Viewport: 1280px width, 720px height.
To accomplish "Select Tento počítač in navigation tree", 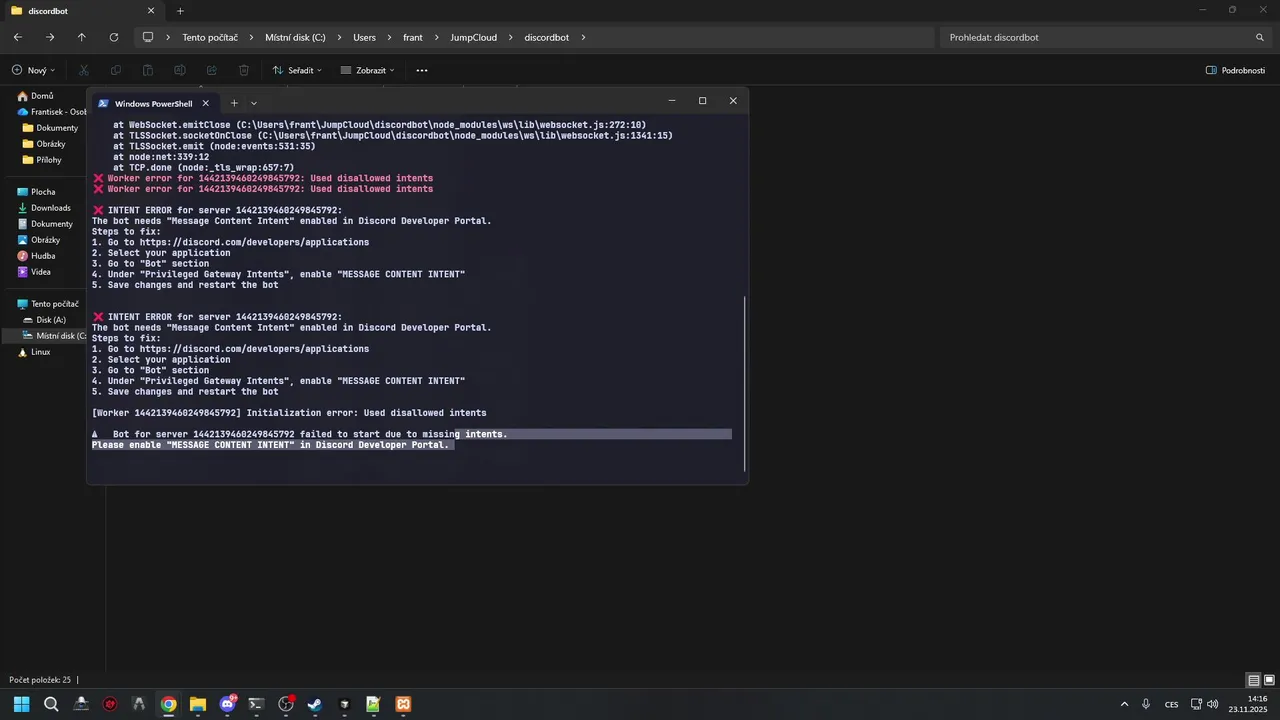I will (x=48, y=304).
